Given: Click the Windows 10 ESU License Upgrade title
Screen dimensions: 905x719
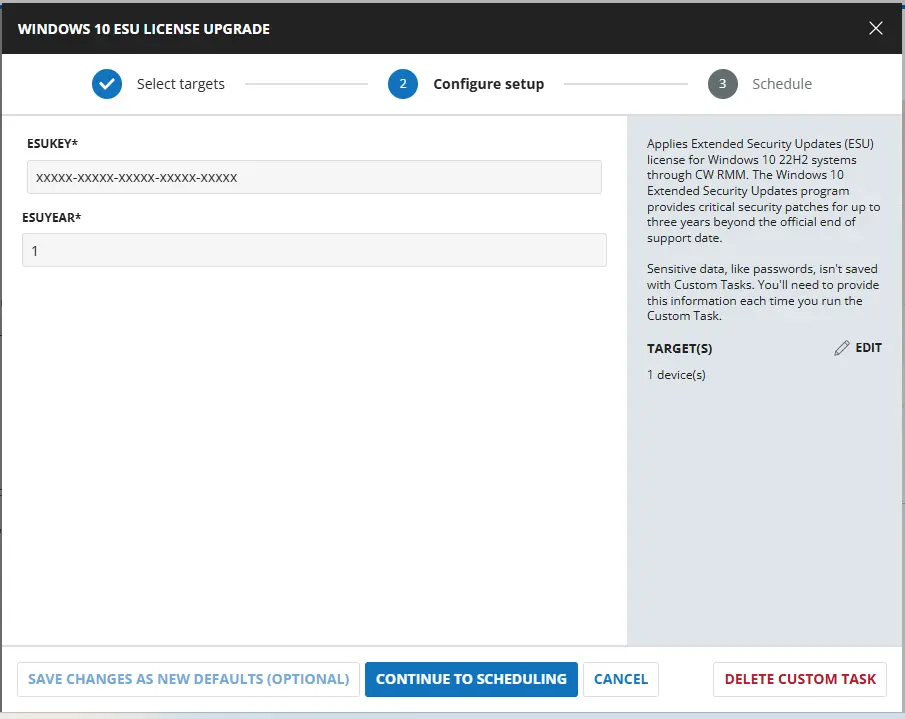Looking at the screenshot, I should (144, 28).
